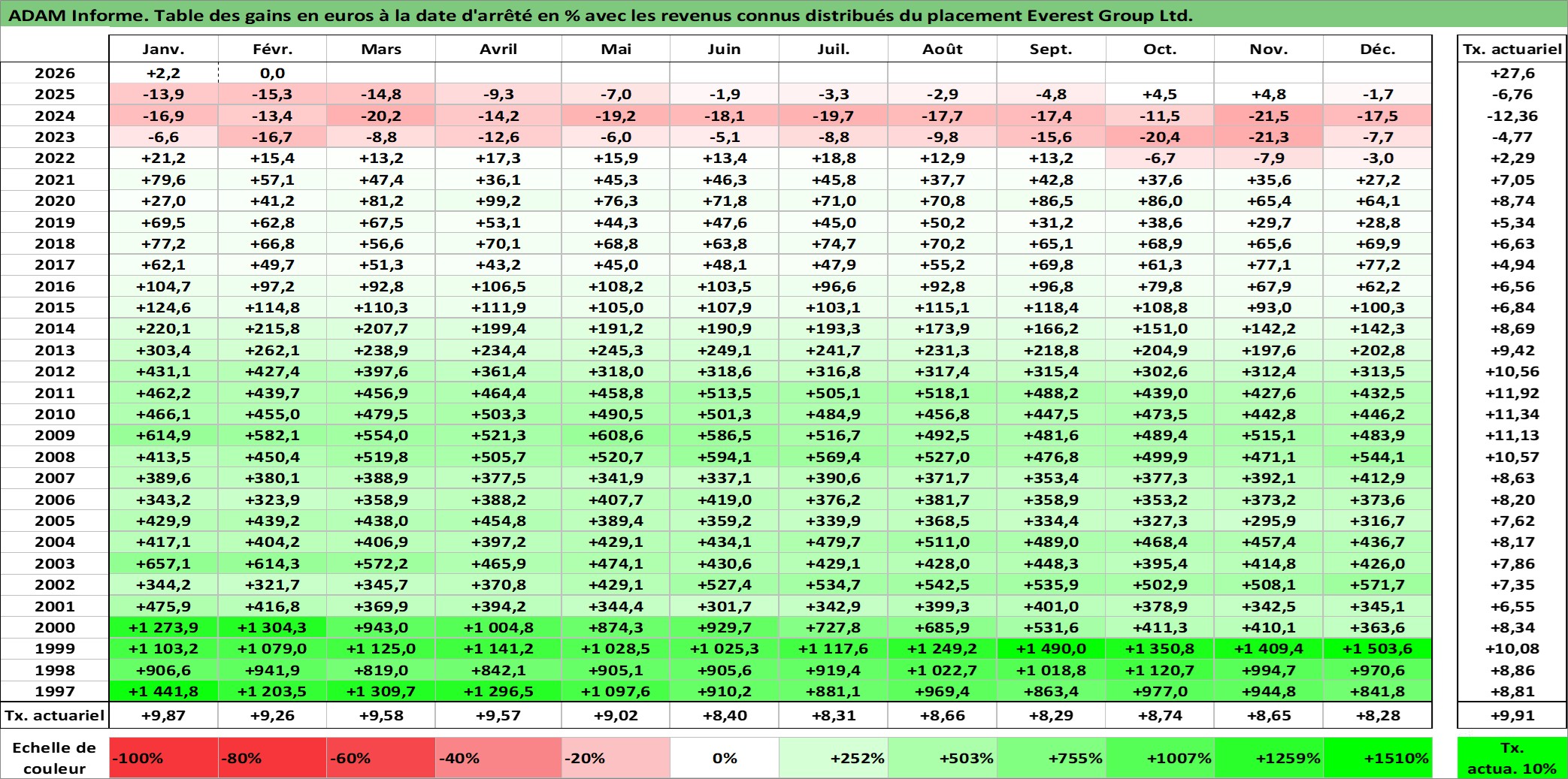Click the 2009 row label

55,435
